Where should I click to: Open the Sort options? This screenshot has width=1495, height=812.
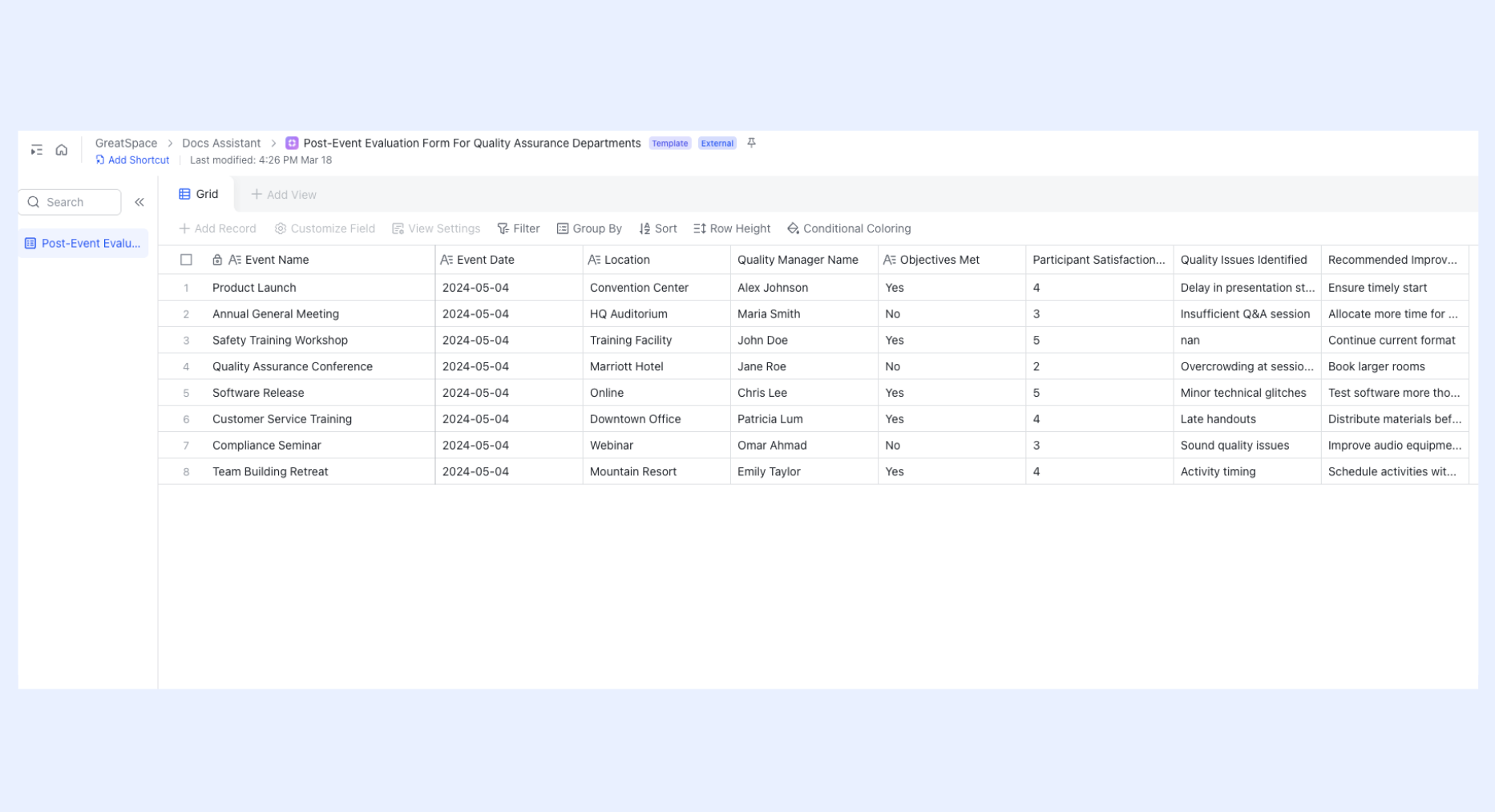[658, 228]
